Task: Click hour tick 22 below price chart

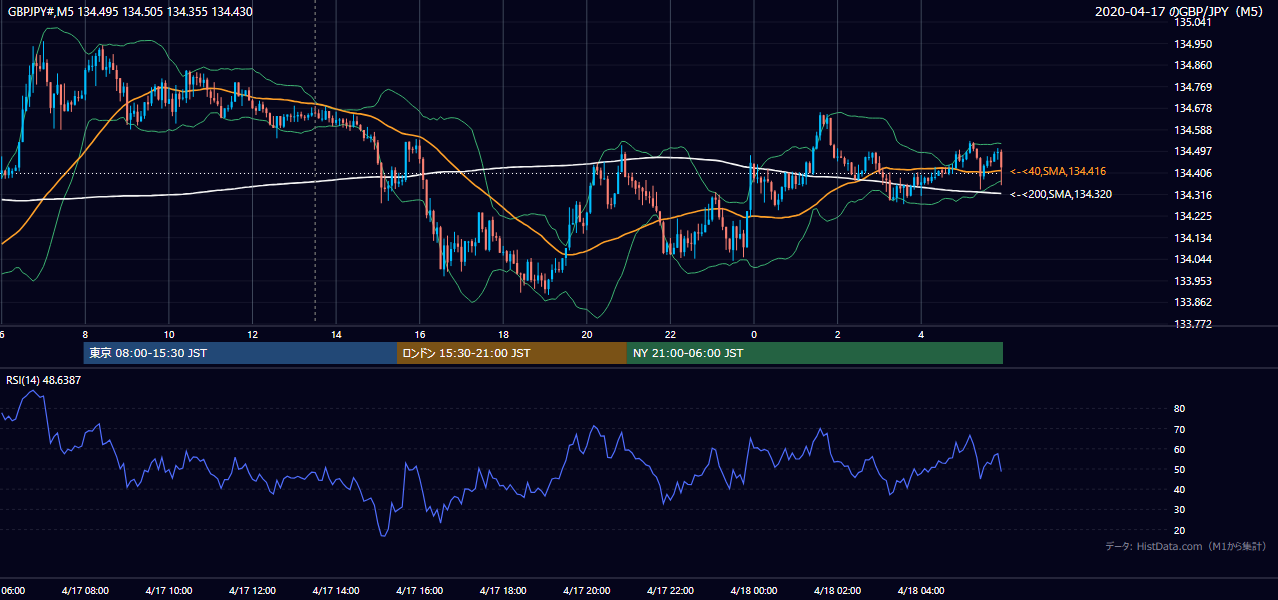Action: 670,335
